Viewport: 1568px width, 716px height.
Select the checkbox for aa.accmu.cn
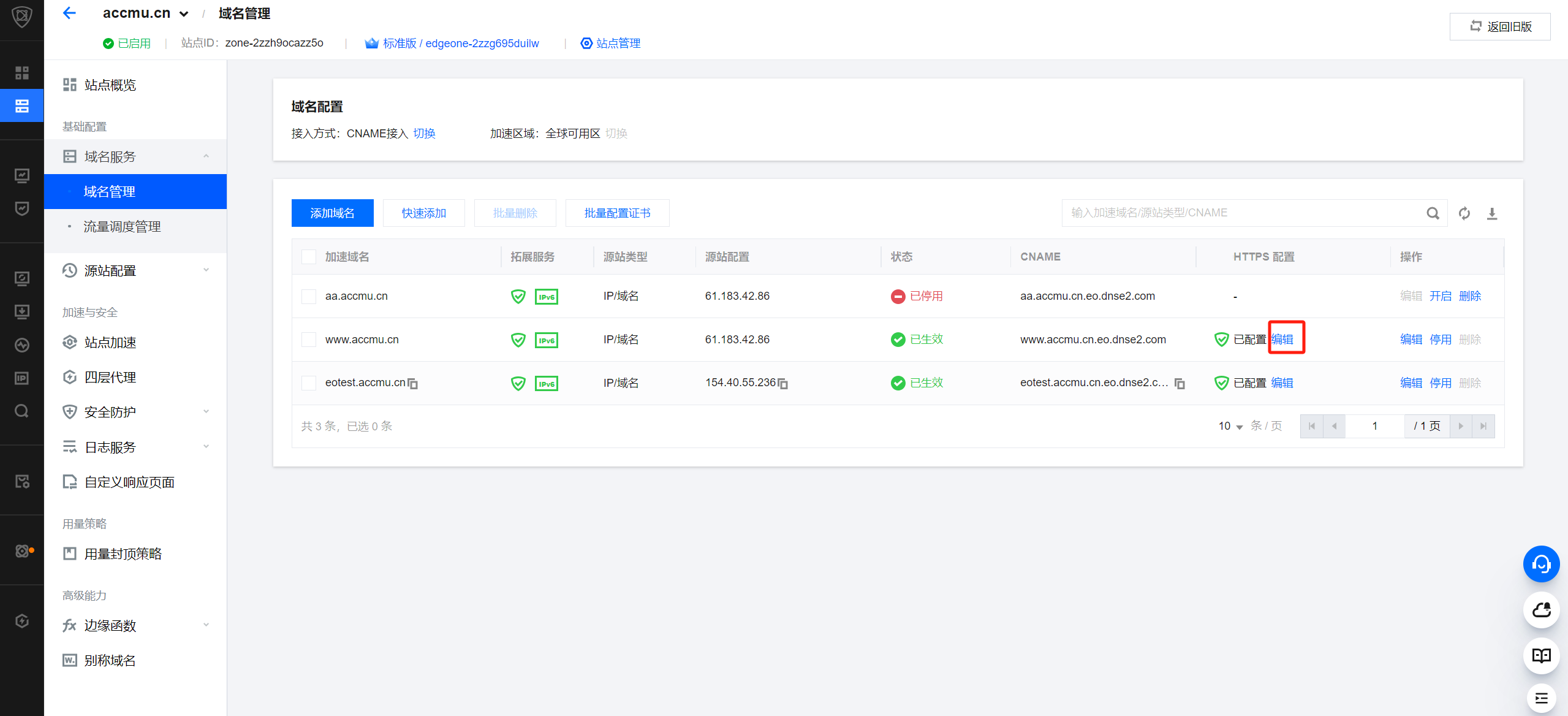point(309,297)
